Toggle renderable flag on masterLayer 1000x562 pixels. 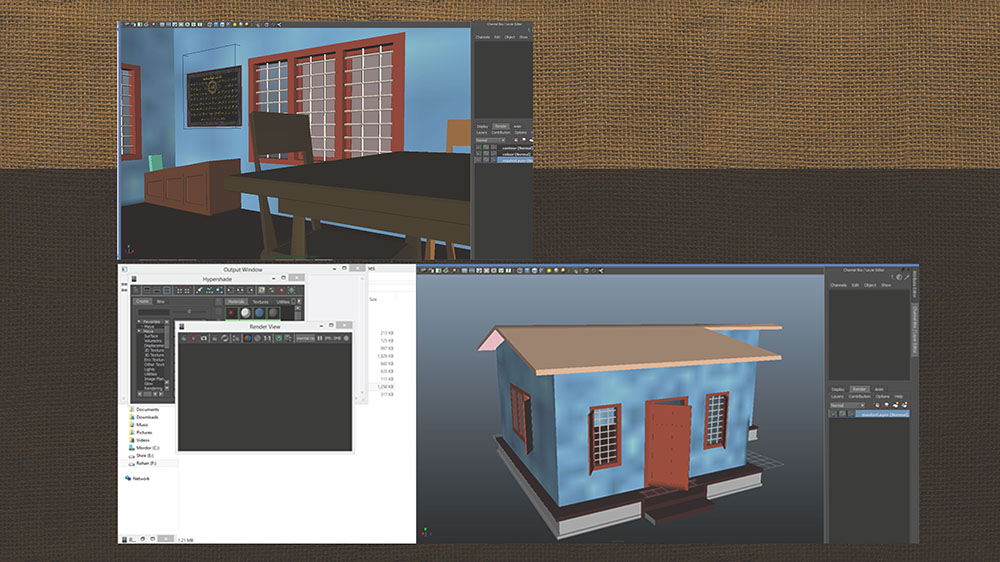point(833,413)
